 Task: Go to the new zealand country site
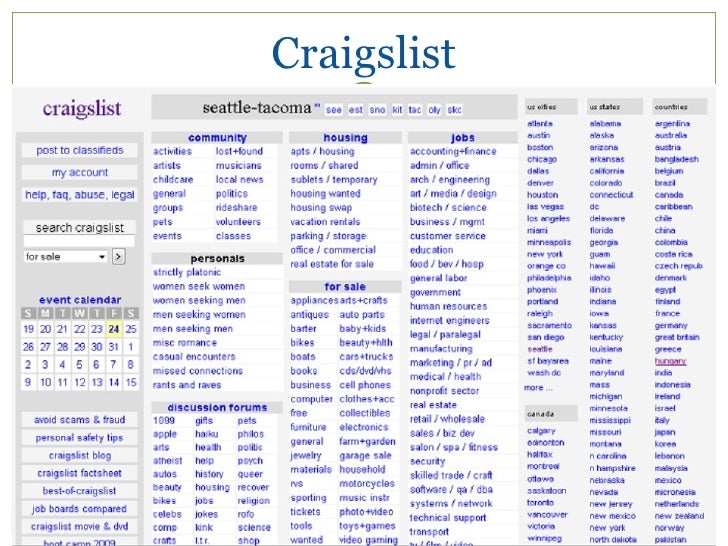point(679,516)
